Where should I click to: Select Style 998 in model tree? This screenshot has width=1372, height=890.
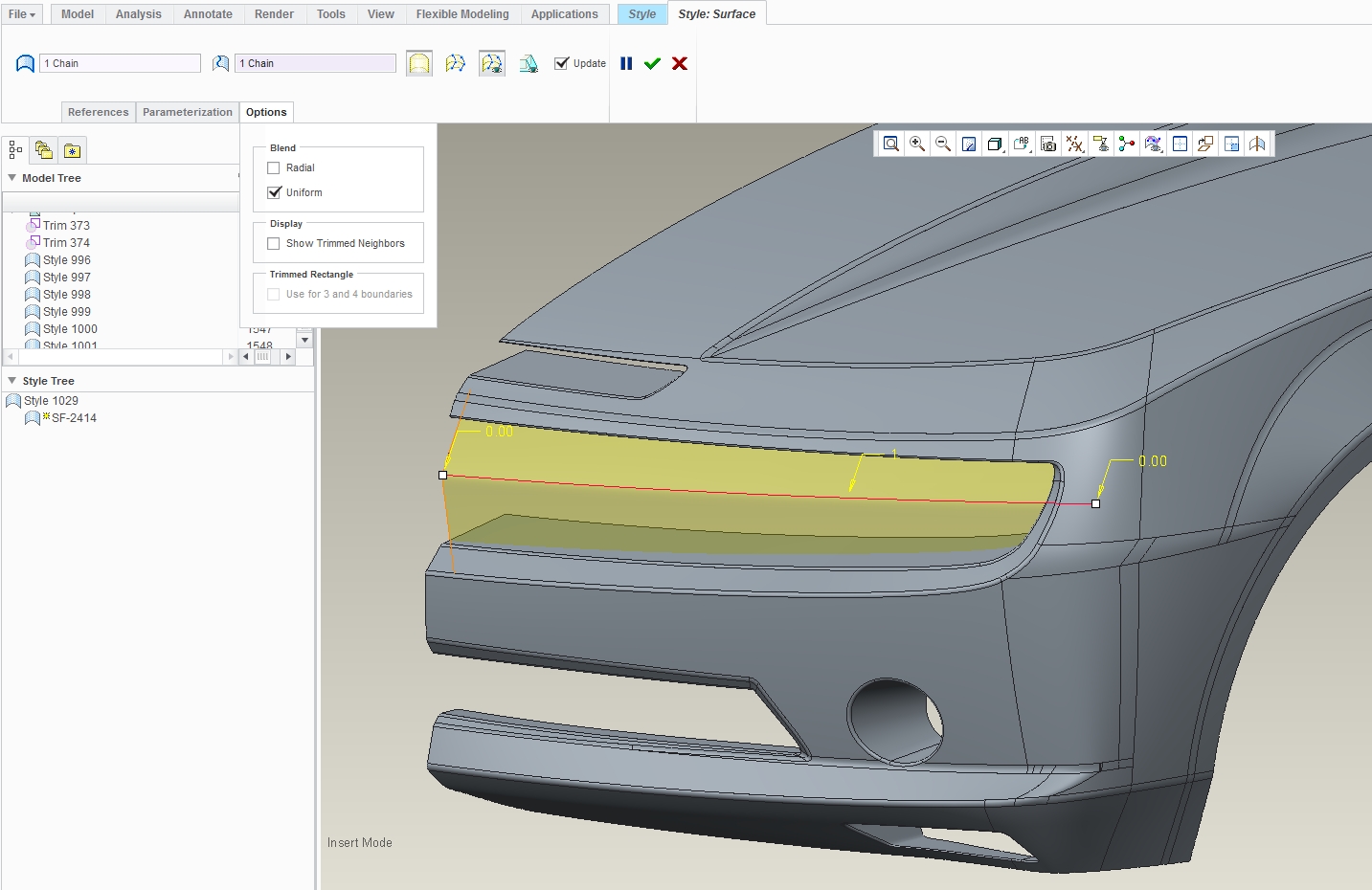point(57,295)
